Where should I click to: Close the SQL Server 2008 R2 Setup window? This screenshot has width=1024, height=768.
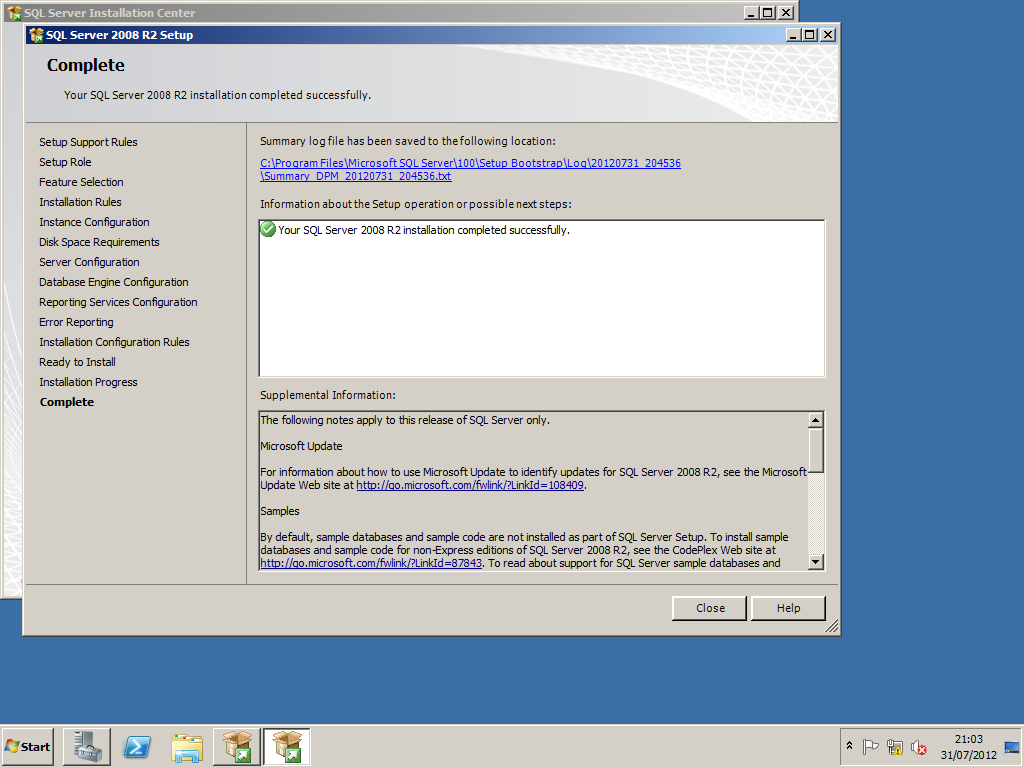tap(827, 35)
